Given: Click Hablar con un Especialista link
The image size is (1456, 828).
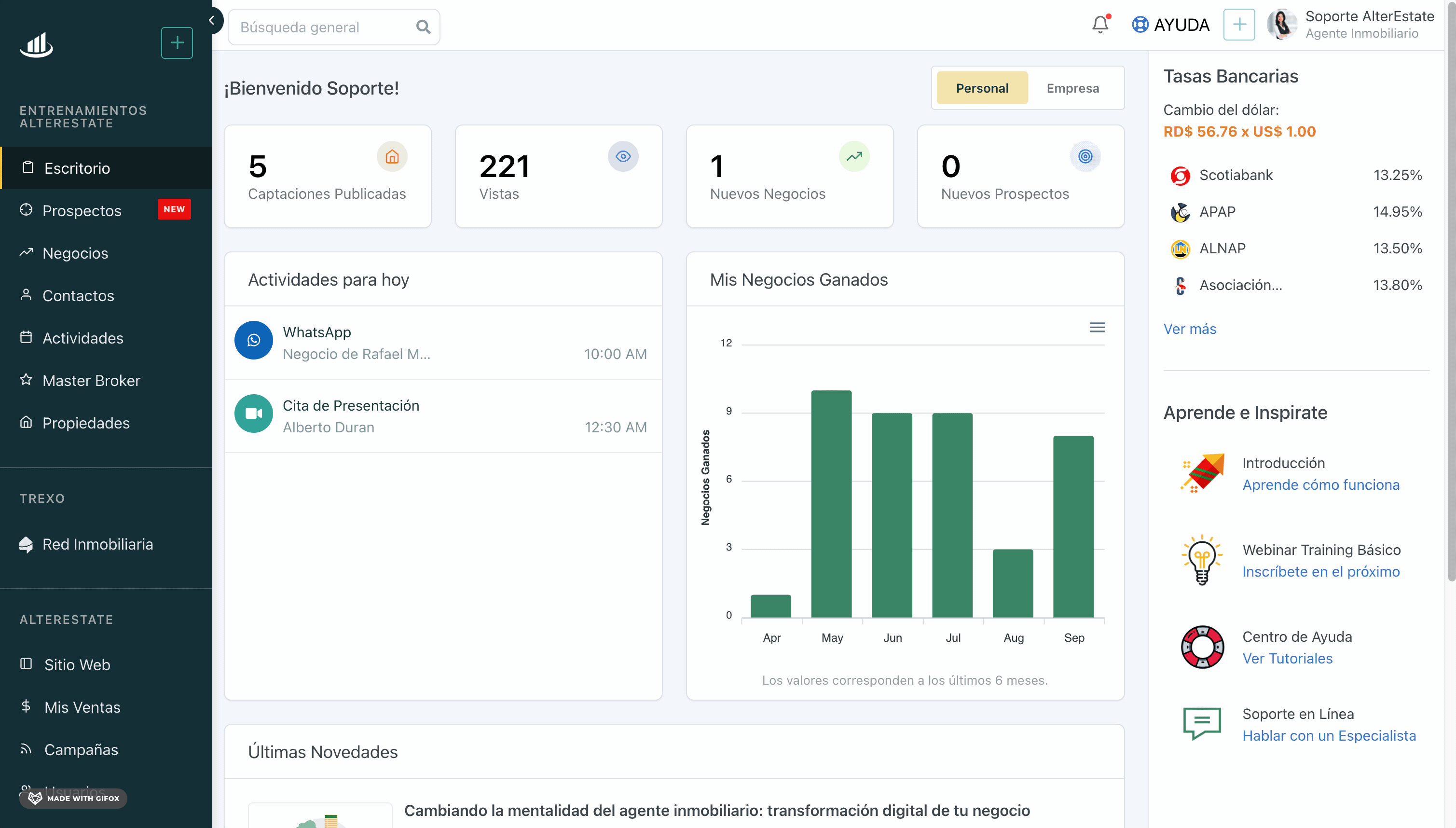Looking at the screenshot, I should pos(1329,735).
